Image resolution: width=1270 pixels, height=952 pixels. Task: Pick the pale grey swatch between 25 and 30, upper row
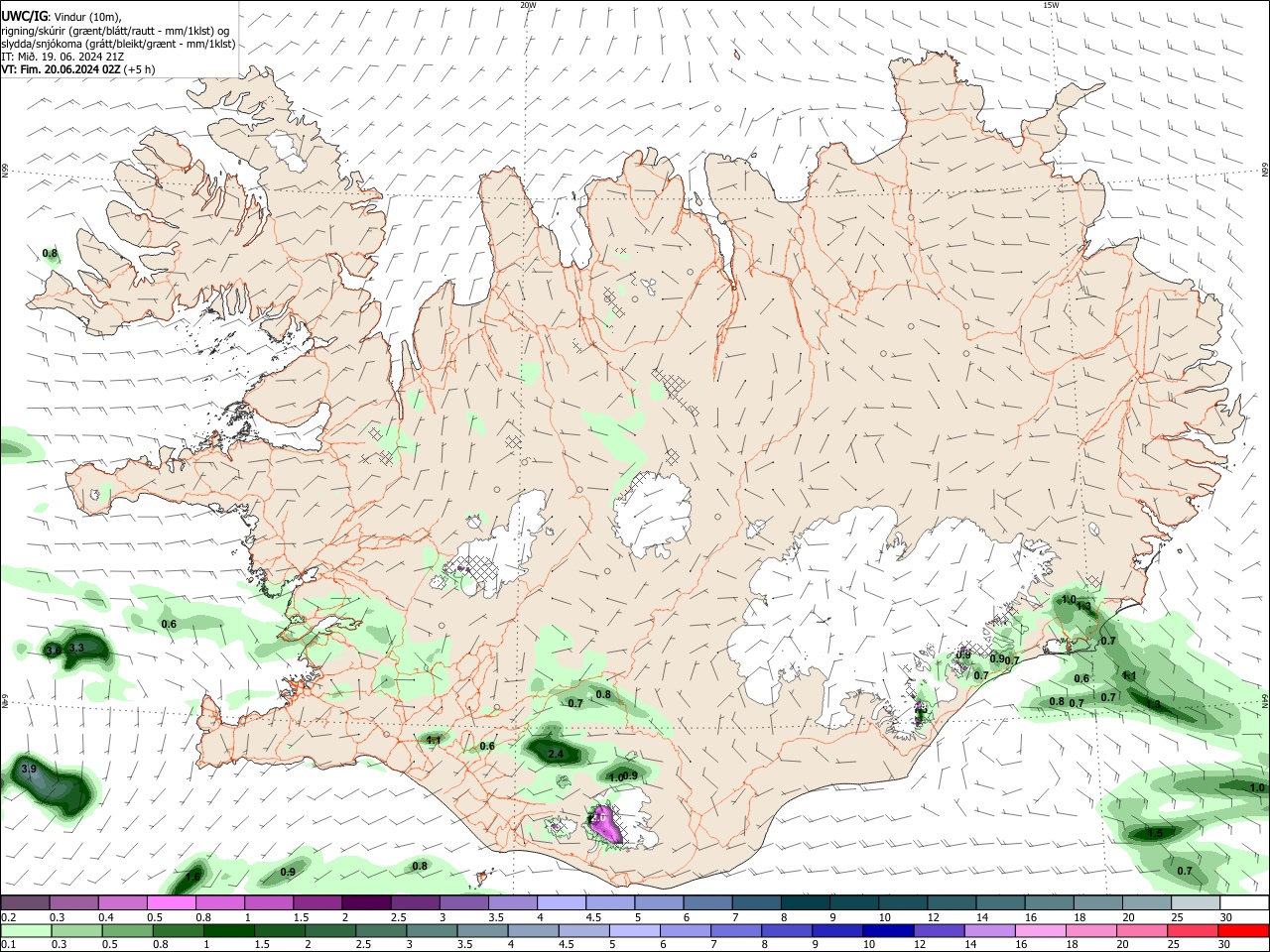point(1195,902)
